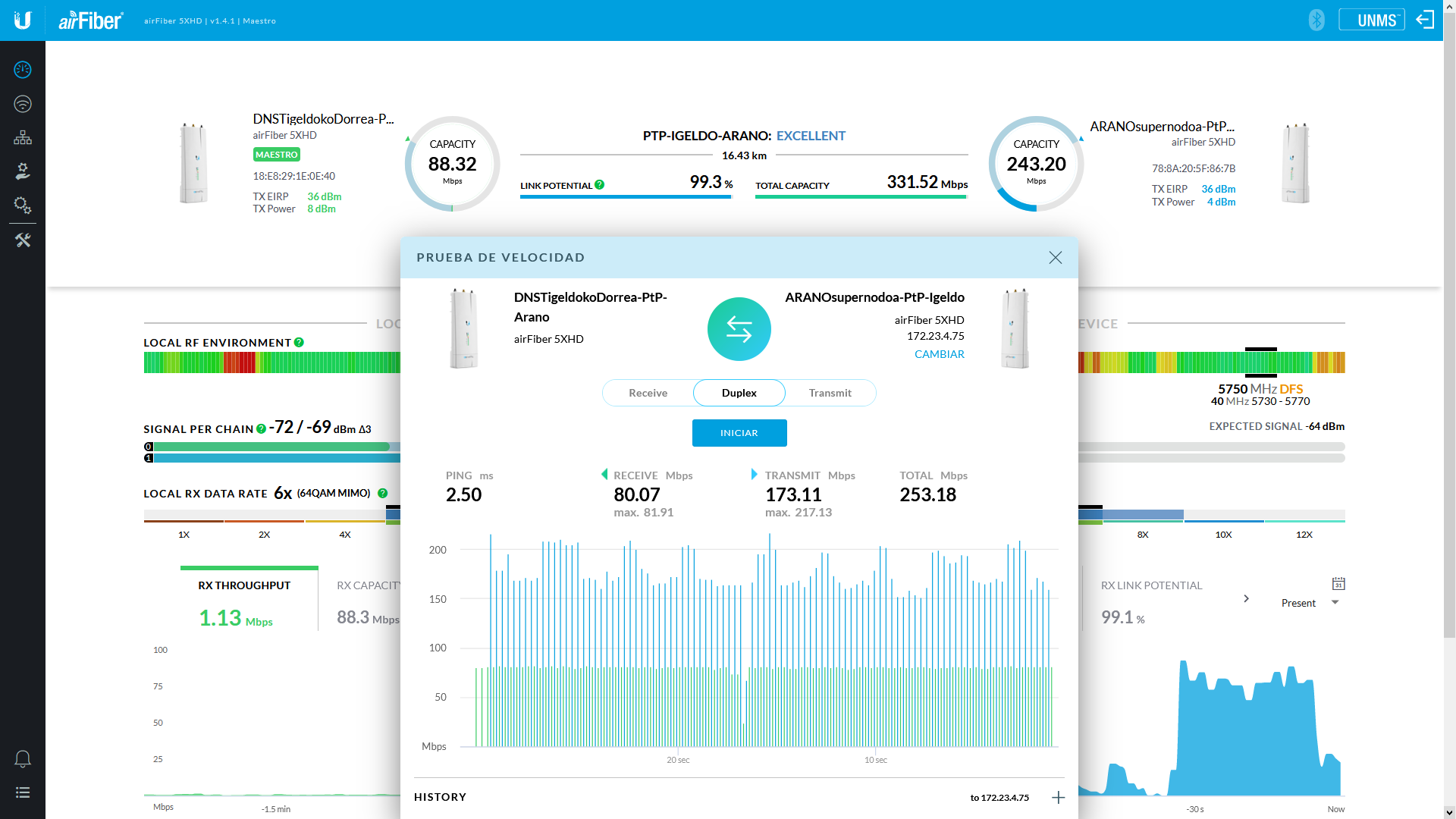Open the wireless settings sidebar icon
Screen dimensions: 1456x819
pyautogui.click(x=23, y=104)
